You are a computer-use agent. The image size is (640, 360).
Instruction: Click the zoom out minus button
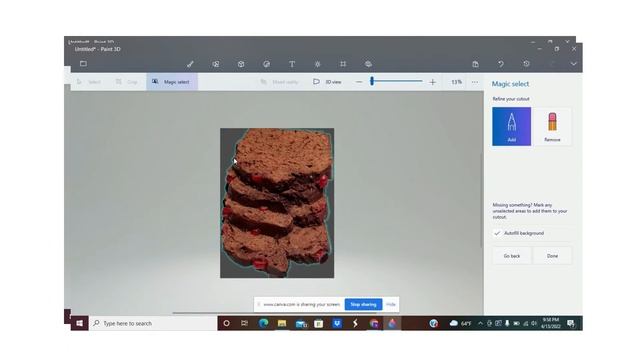coord(359,82)
